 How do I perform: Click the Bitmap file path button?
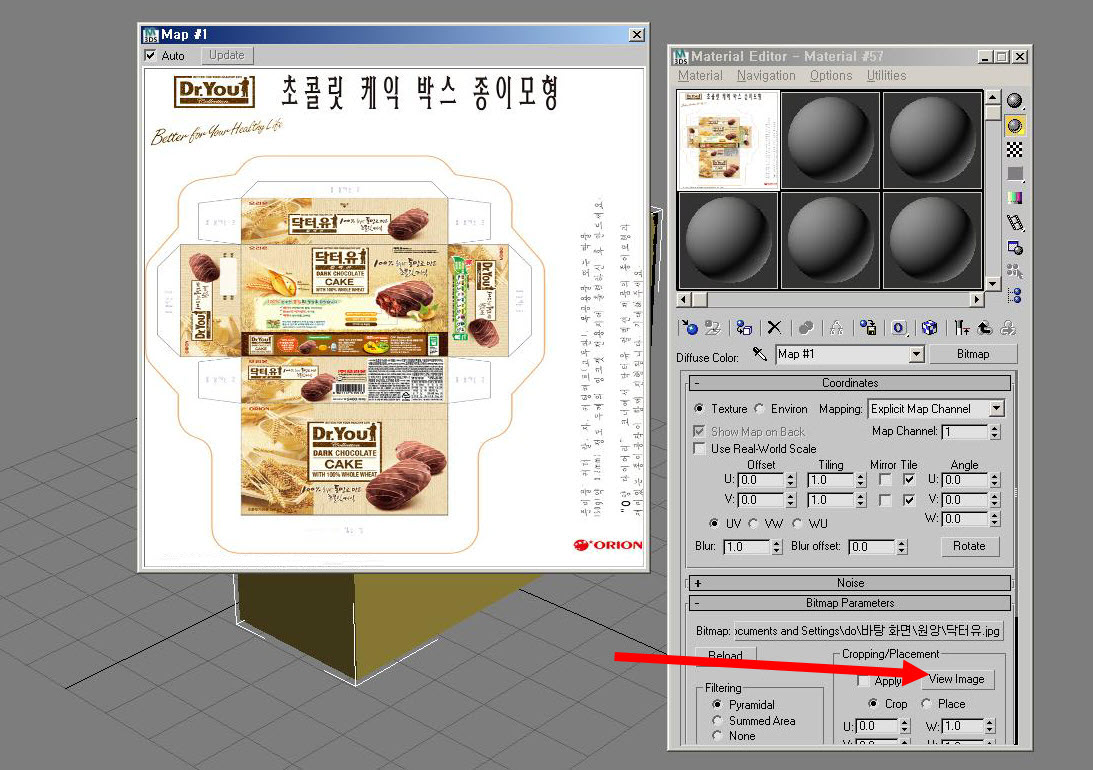[869, 631]
